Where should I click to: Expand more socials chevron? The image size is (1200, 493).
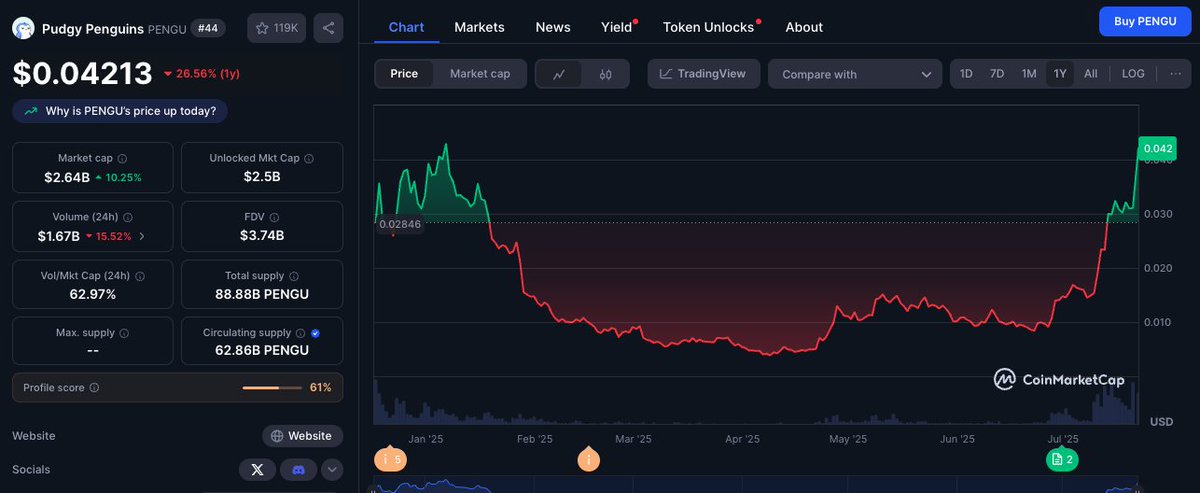(x=332, y=469)
